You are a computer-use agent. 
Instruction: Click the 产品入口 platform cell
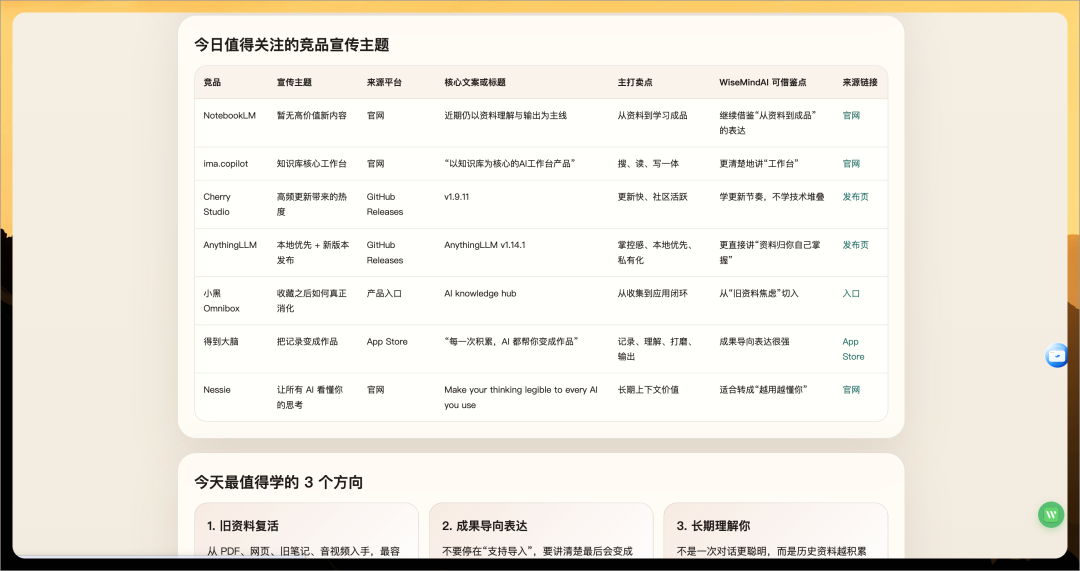click(x=384, y=293)
